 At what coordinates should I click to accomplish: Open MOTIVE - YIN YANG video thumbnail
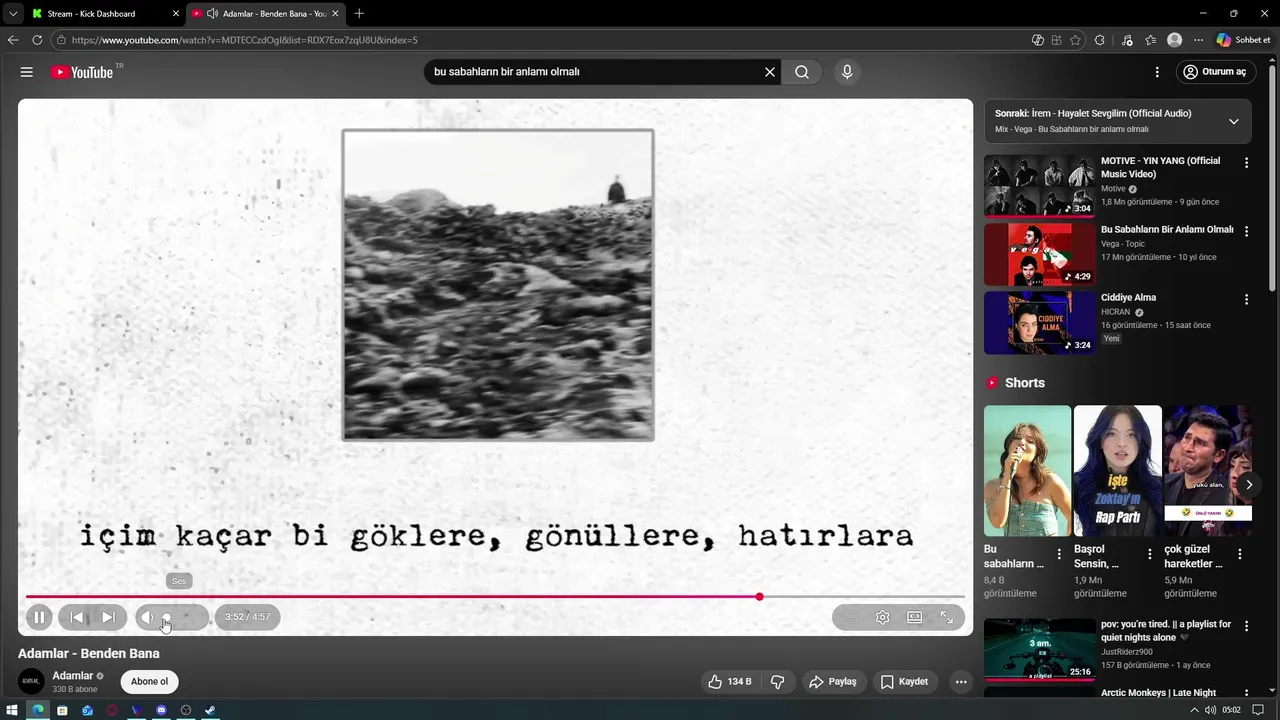(x=1039, y=185)
